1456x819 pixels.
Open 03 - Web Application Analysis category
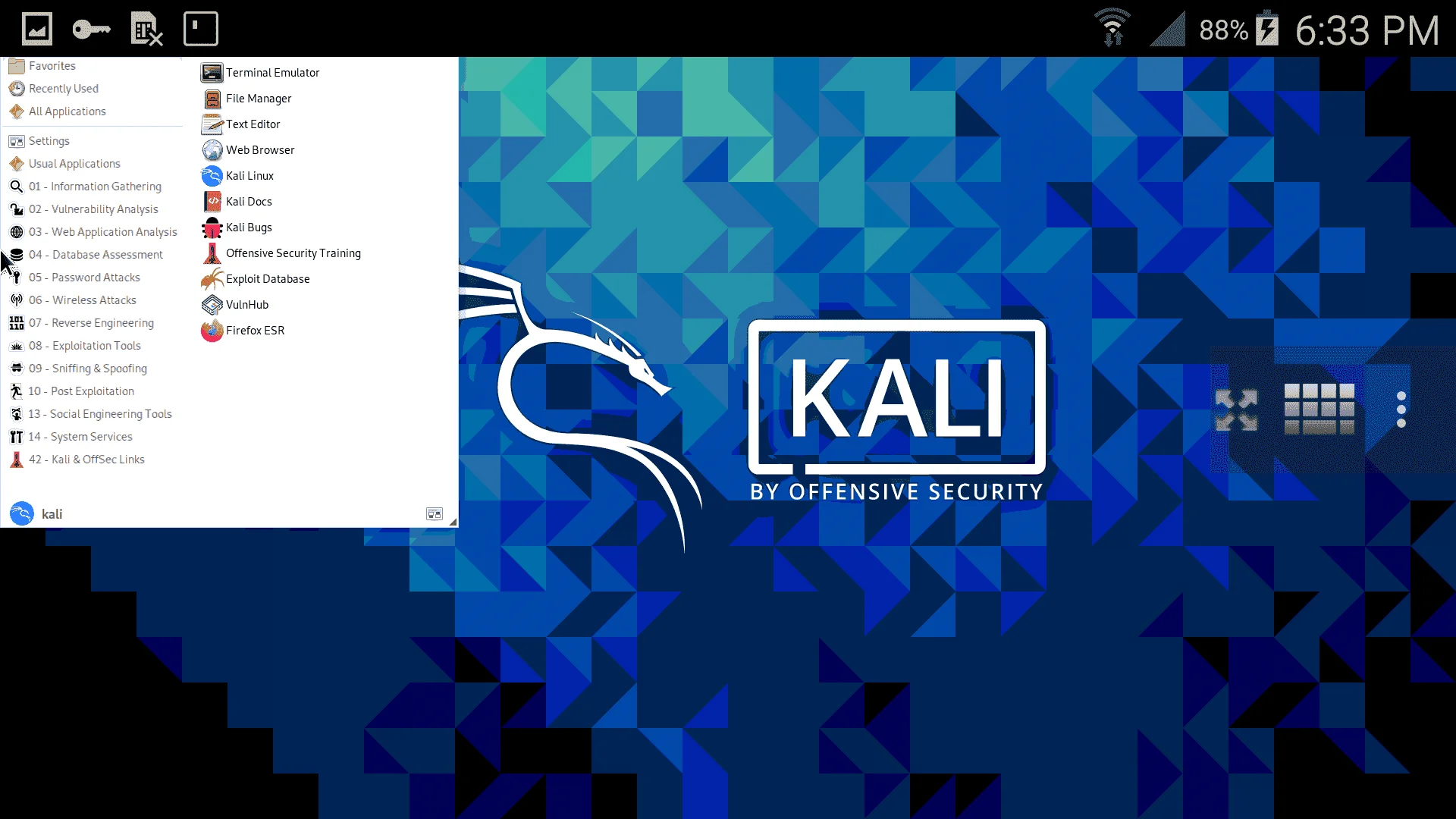click(x=93, y=232)
